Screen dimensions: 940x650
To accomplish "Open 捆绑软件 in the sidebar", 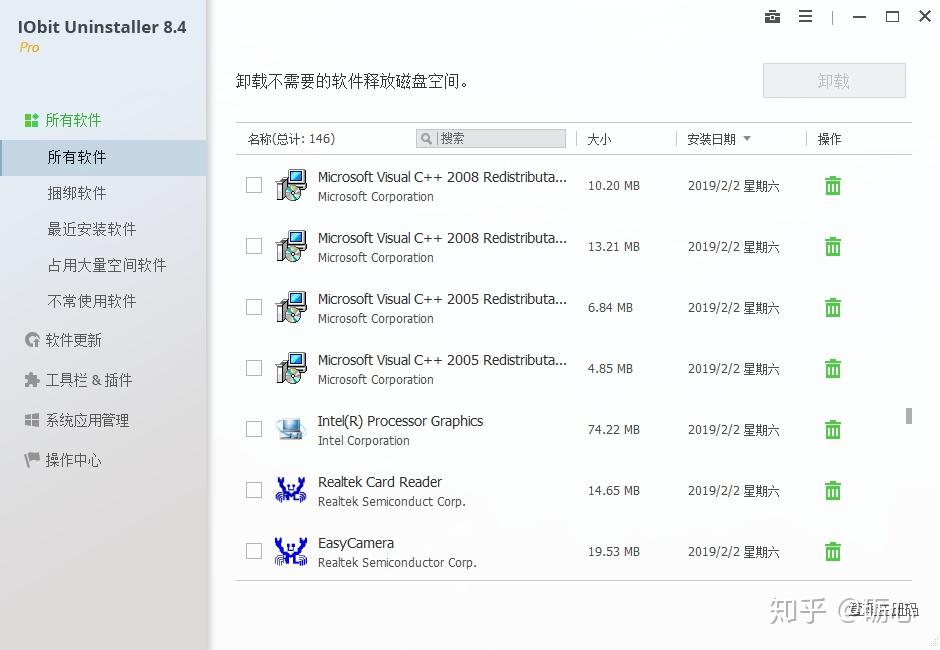I will coord(77,193).
